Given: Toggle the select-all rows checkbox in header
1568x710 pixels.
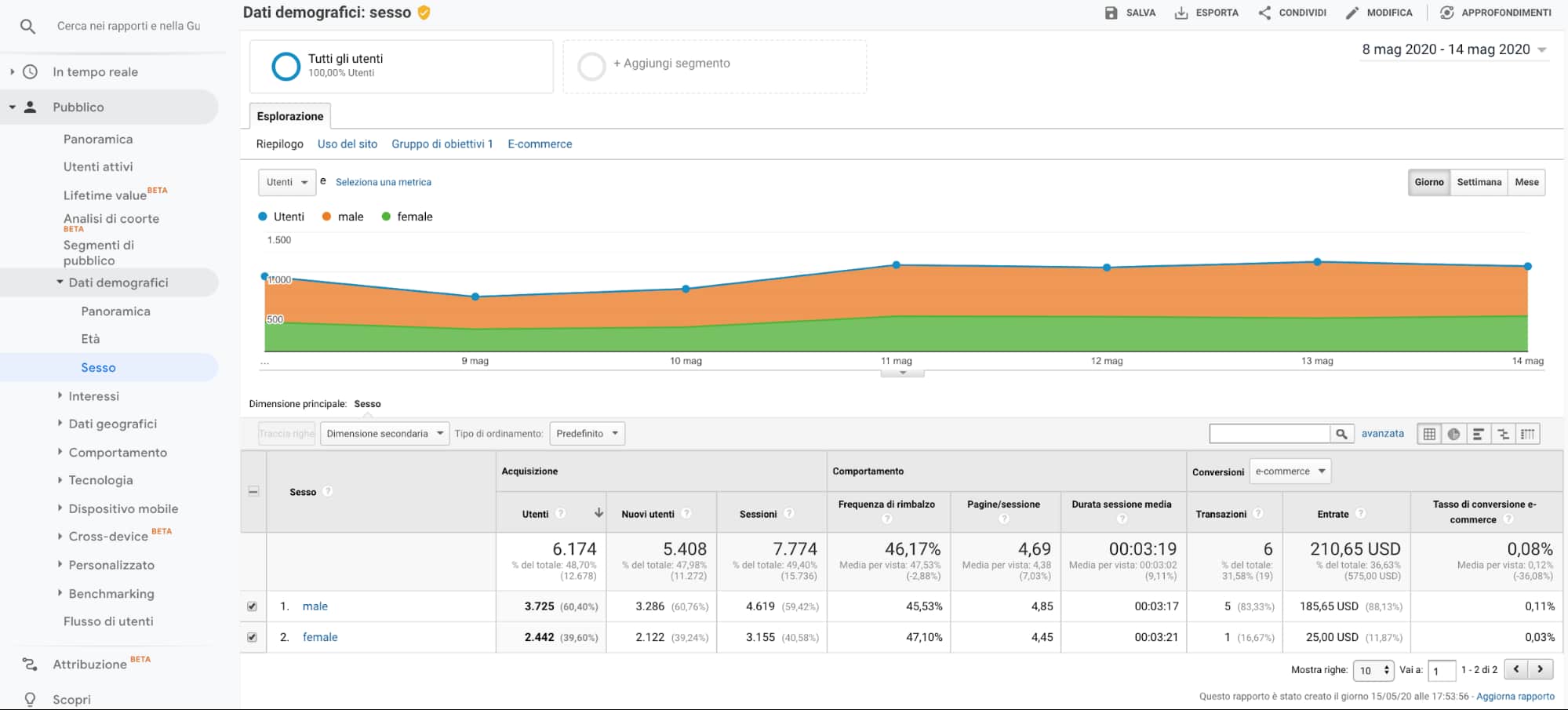Looking at the screenshot, I should click(253, 491).
